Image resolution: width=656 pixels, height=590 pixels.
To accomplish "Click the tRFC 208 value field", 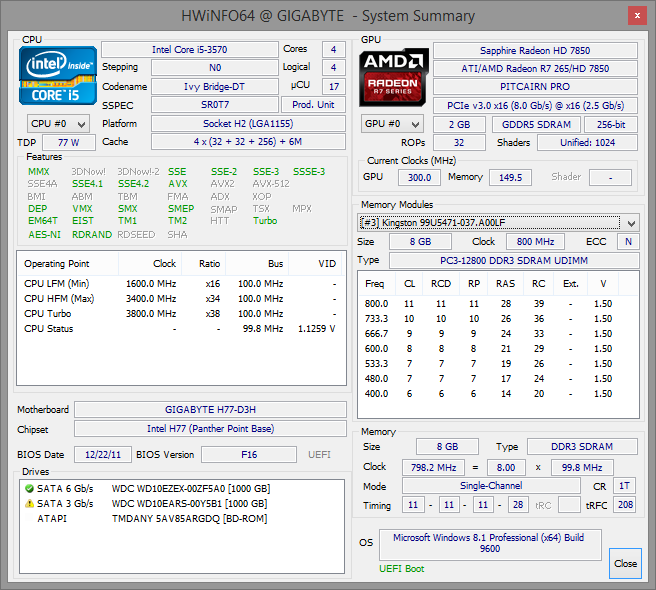I will (625, 505).
